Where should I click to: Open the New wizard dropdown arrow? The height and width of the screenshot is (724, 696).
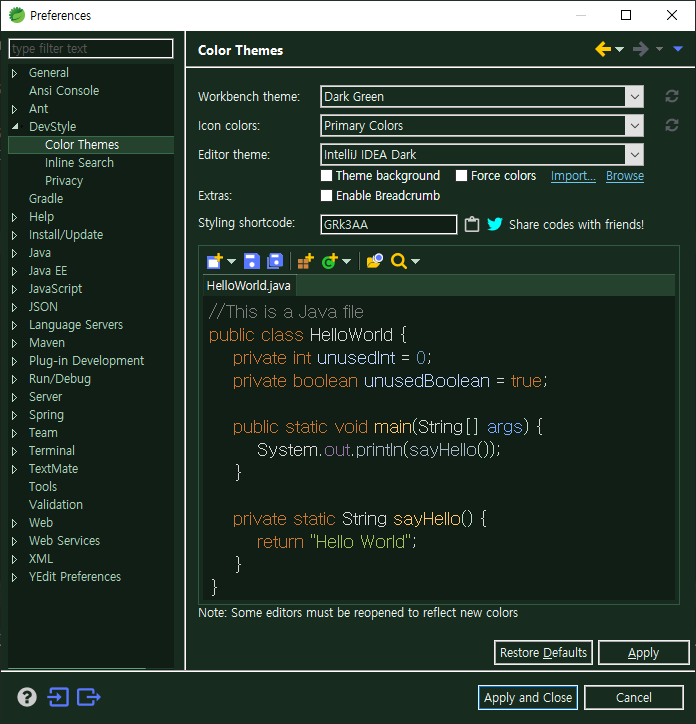tap(231, 262)
